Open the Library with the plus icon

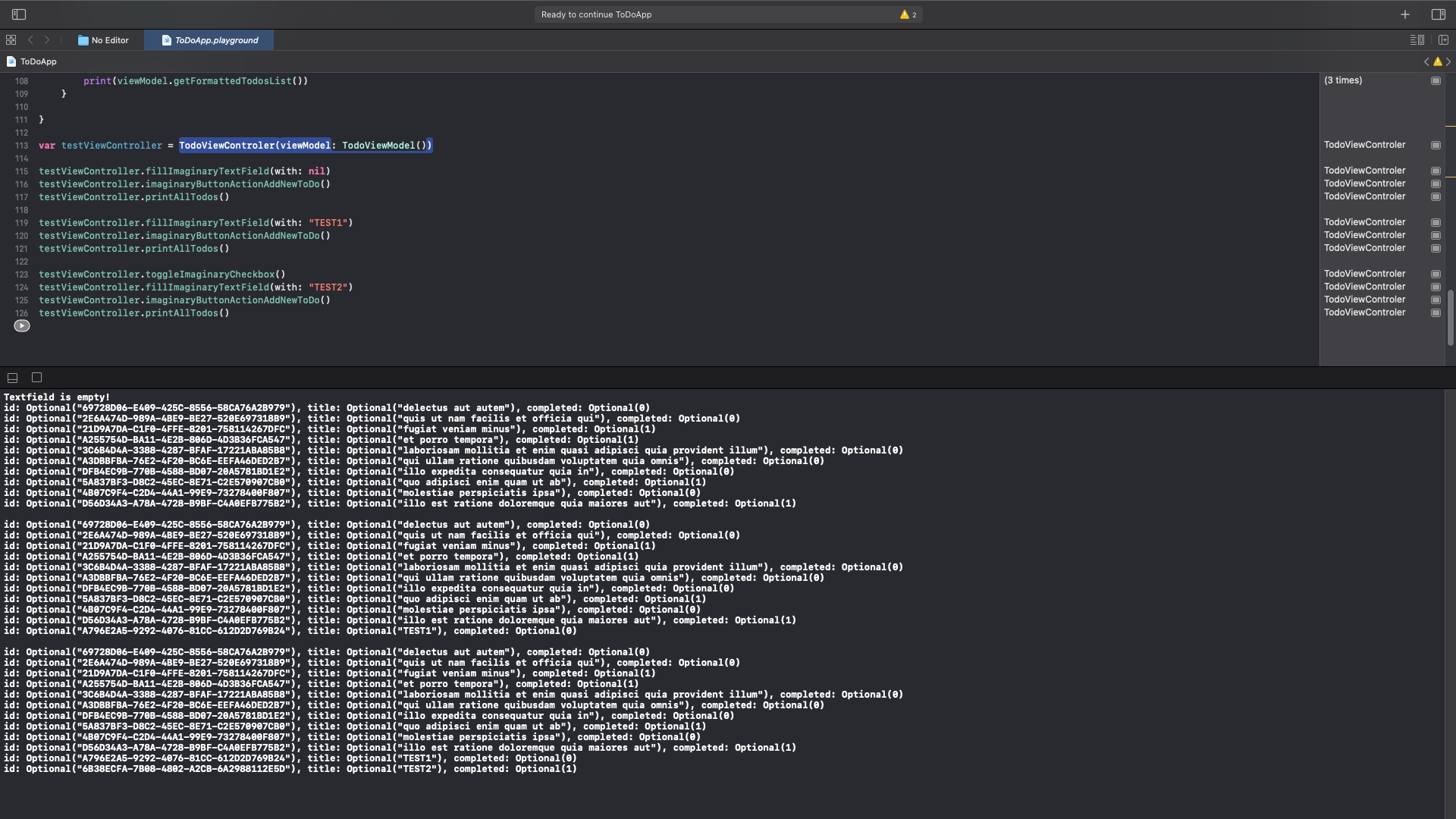pos(1405,14)
